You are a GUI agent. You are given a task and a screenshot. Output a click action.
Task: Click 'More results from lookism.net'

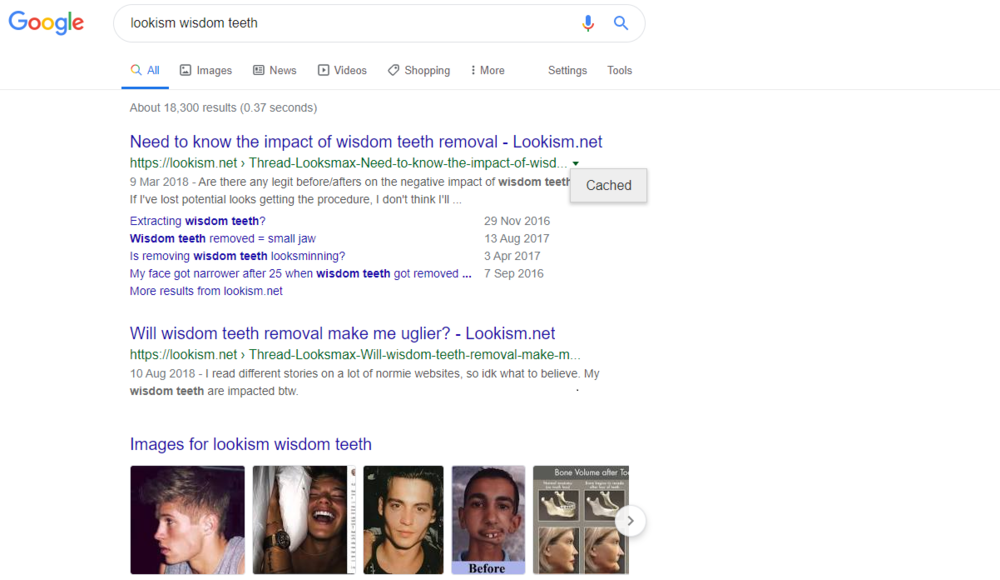(206, 291)
